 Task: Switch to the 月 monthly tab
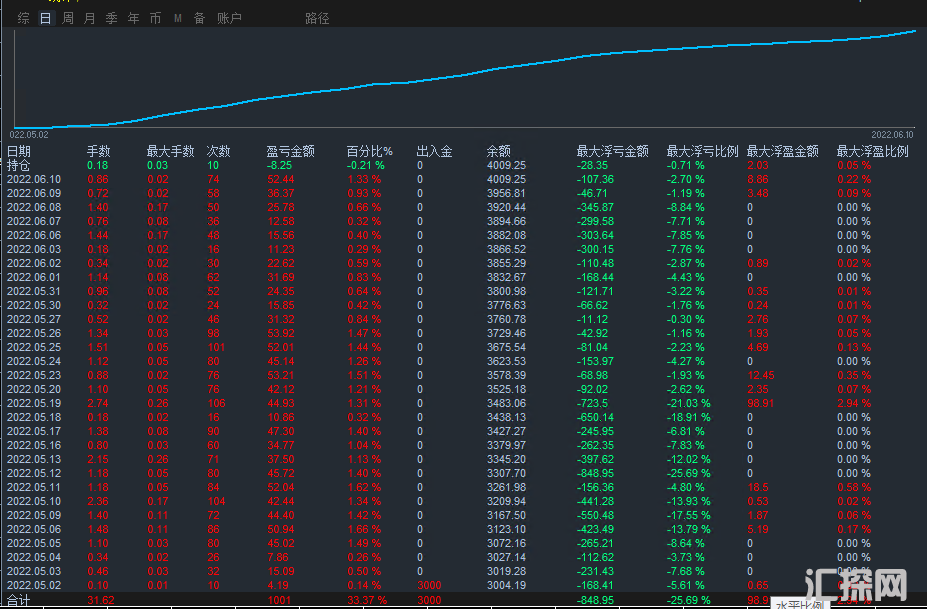[x=90, y=18]
